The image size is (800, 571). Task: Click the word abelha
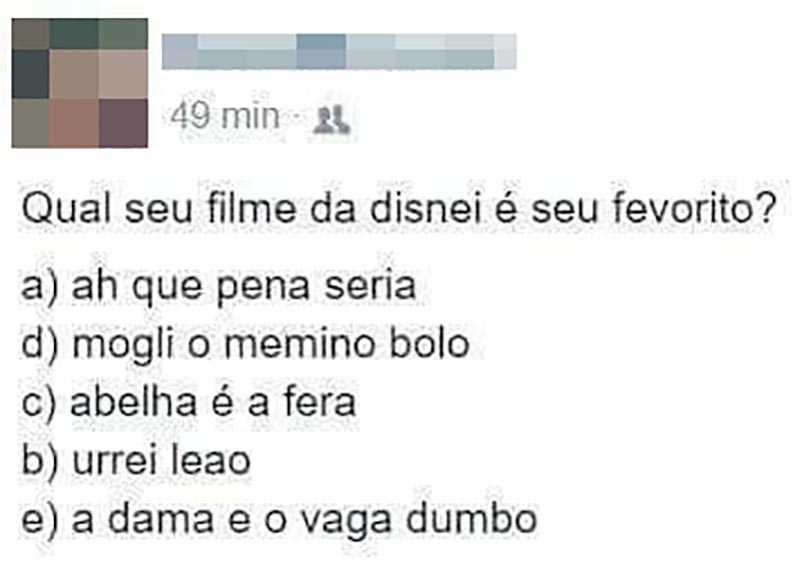[x=133, y=402]
